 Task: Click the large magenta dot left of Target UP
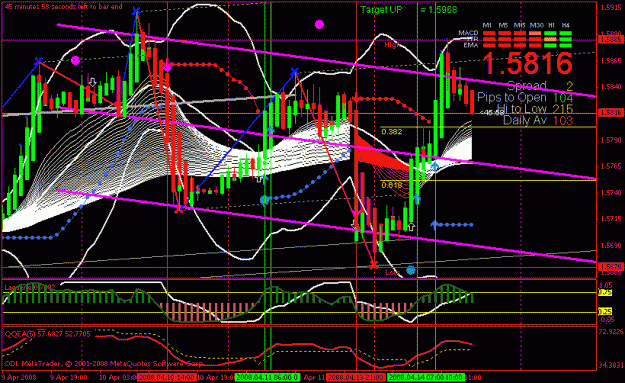(319, 25)
